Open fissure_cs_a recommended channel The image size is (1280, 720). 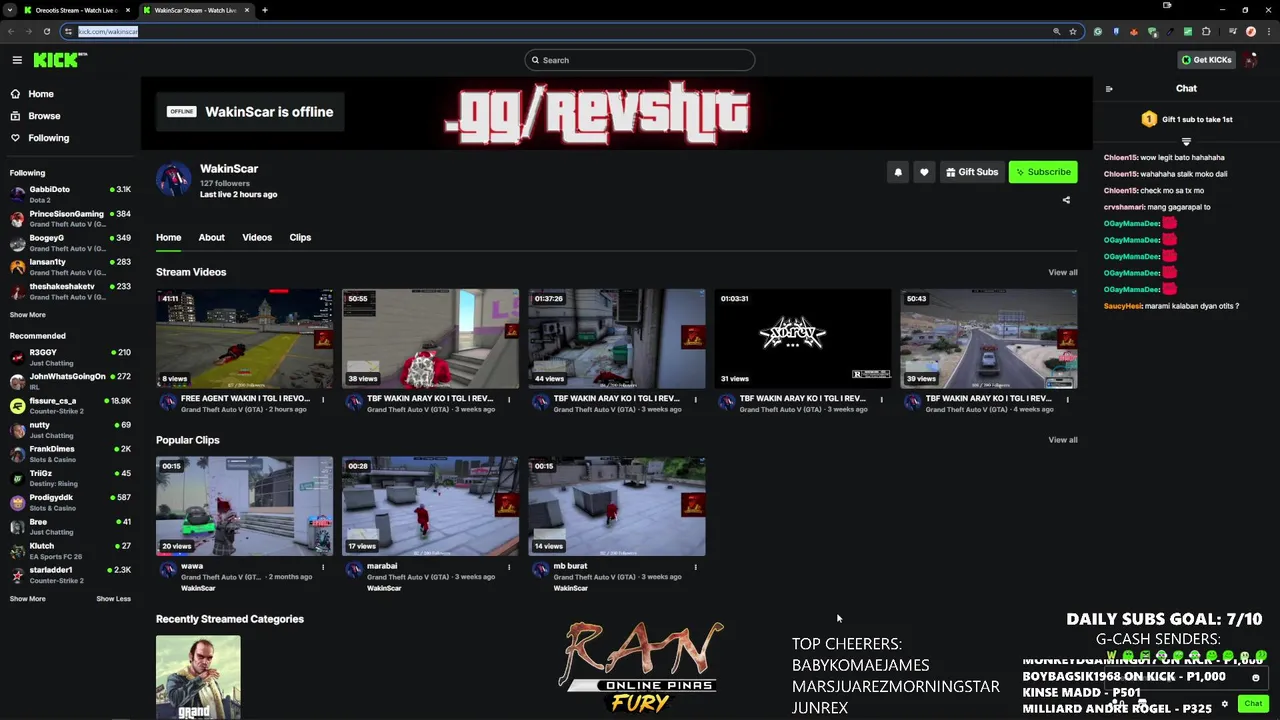coord(70,405)
